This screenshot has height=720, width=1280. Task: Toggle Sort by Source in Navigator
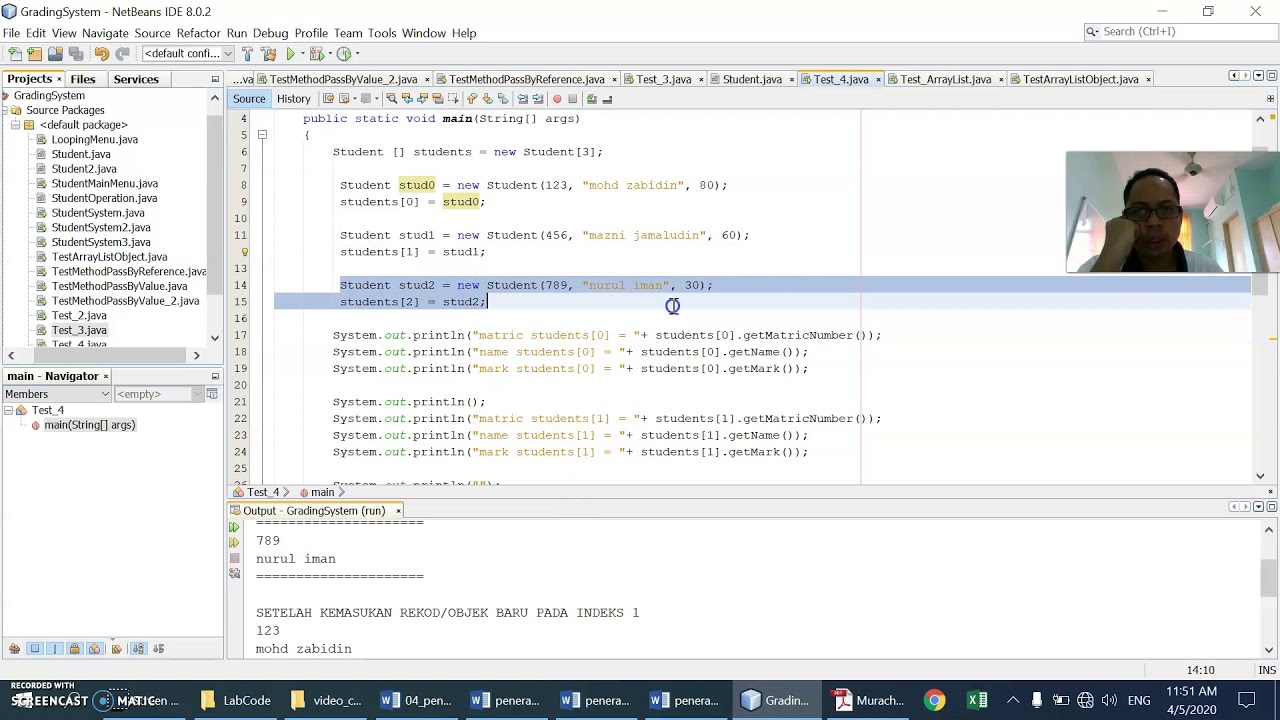(x=158, y=649)
